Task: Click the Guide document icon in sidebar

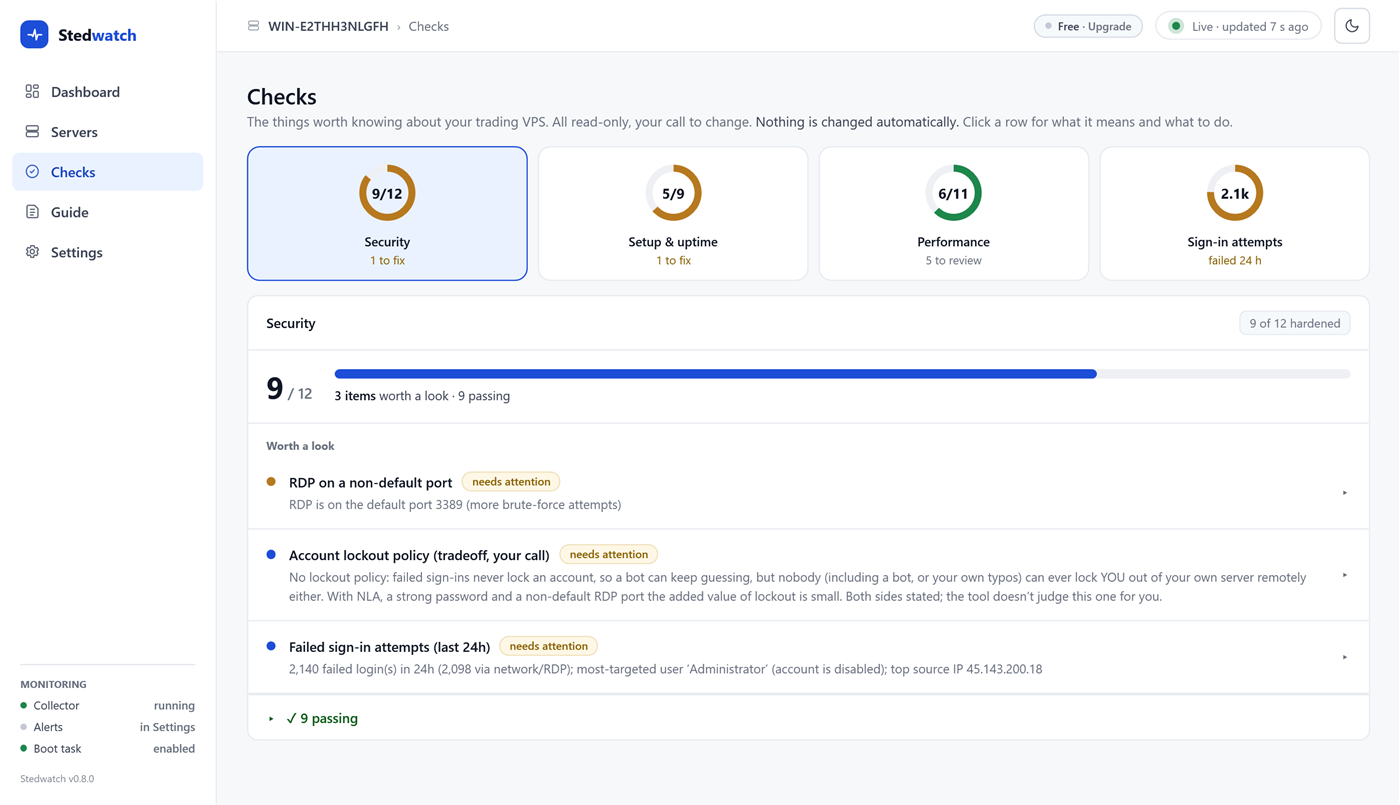Action: (x=32, y=211)
